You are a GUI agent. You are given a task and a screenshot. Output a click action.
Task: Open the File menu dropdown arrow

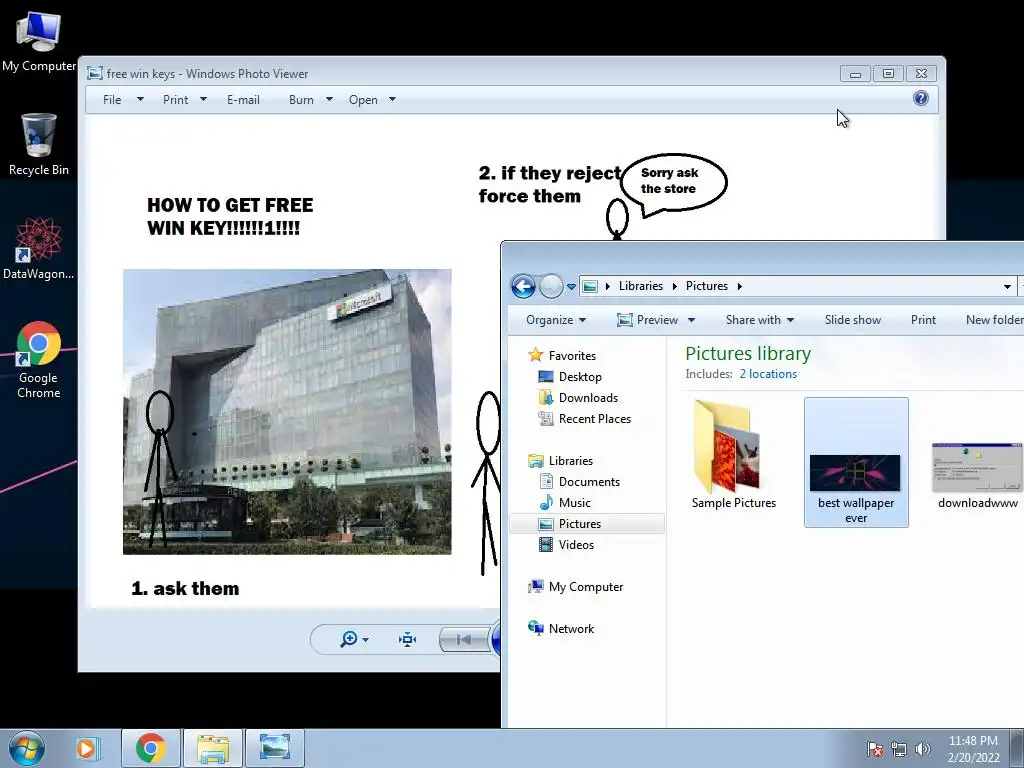point(140,100)
